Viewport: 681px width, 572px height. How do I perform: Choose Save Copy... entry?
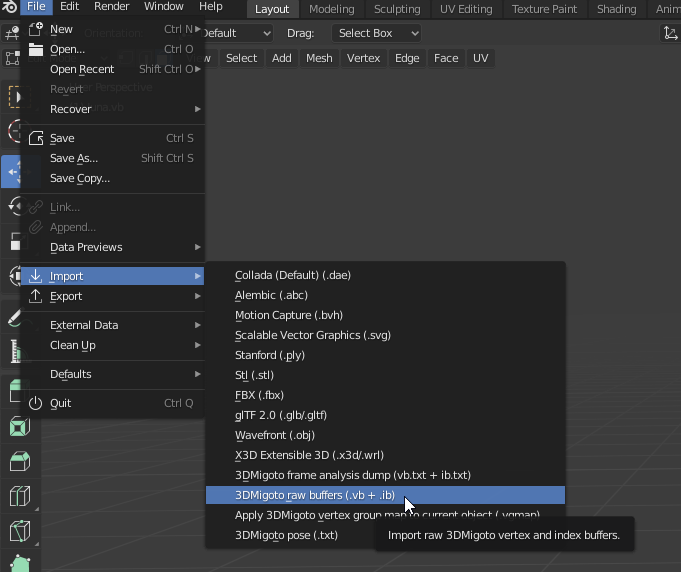(x=112, y=178)
